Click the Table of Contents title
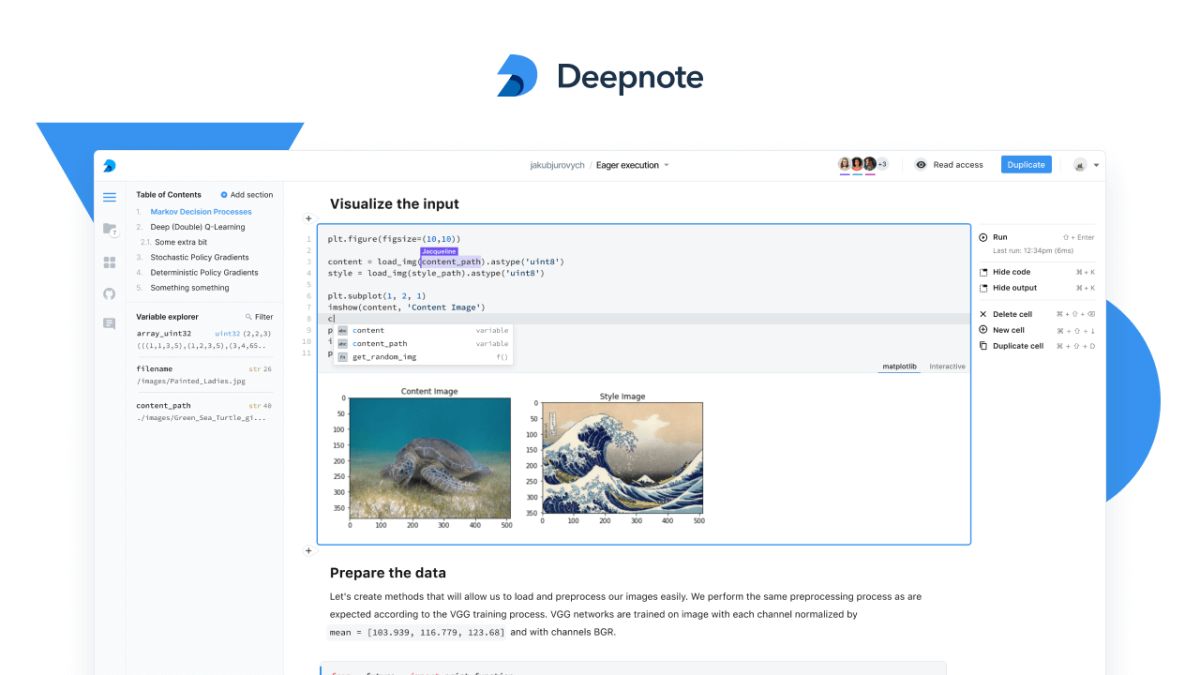Viewport: 1200px width, 675px height. 169,195
